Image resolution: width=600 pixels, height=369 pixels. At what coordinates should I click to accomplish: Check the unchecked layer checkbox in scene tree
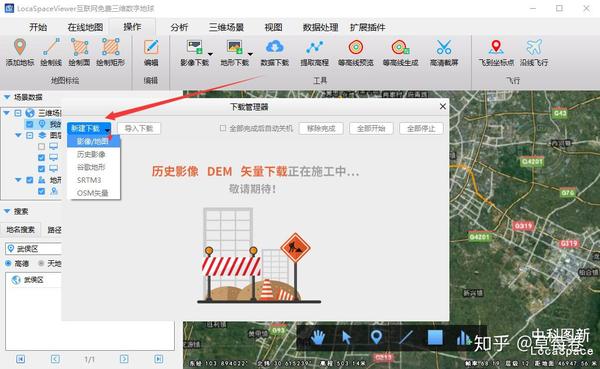pos(41,146)
